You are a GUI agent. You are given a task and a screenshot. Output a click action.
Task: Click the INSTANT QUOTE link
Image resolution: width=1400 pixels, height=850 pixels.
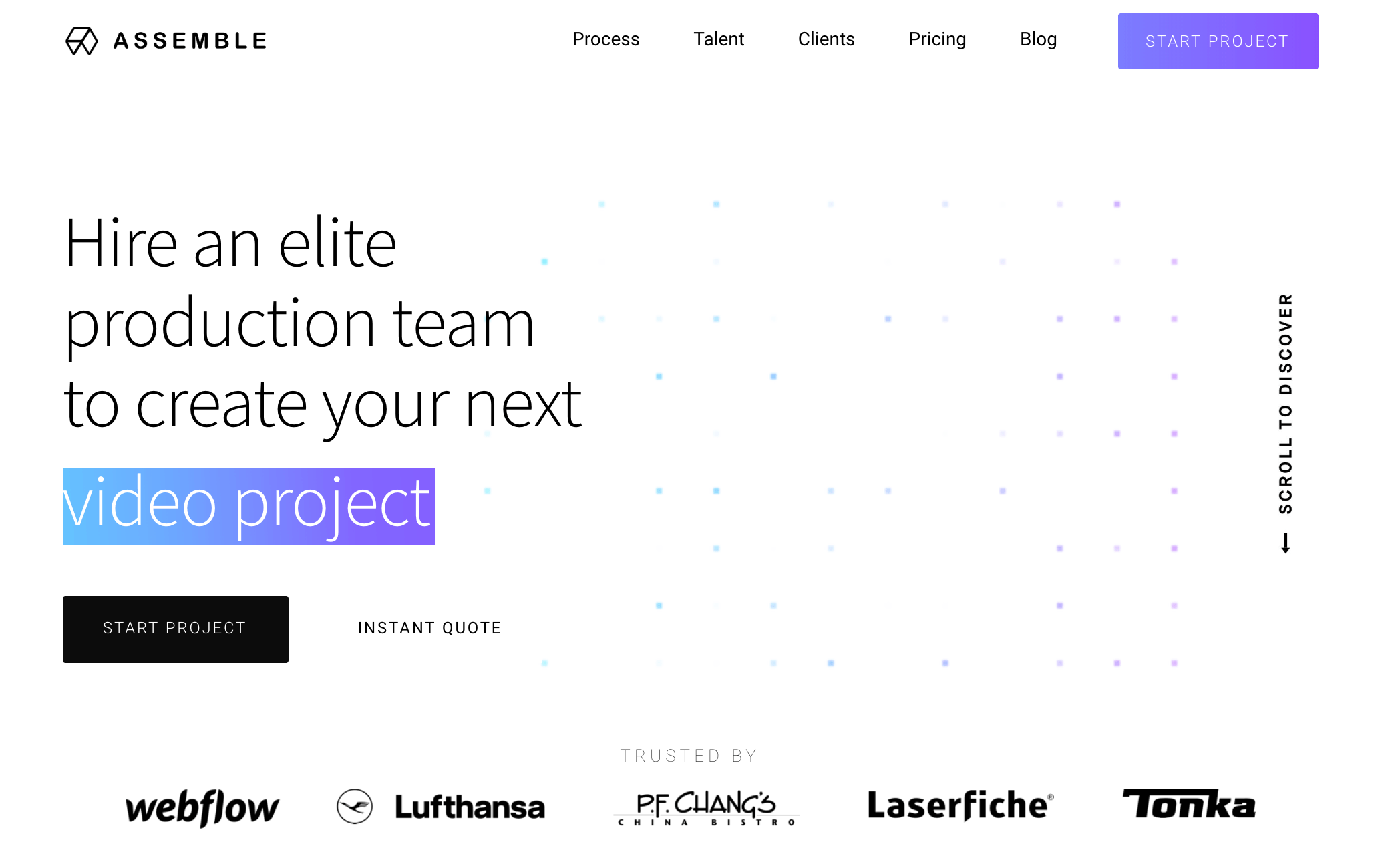[x=430, y=628]
